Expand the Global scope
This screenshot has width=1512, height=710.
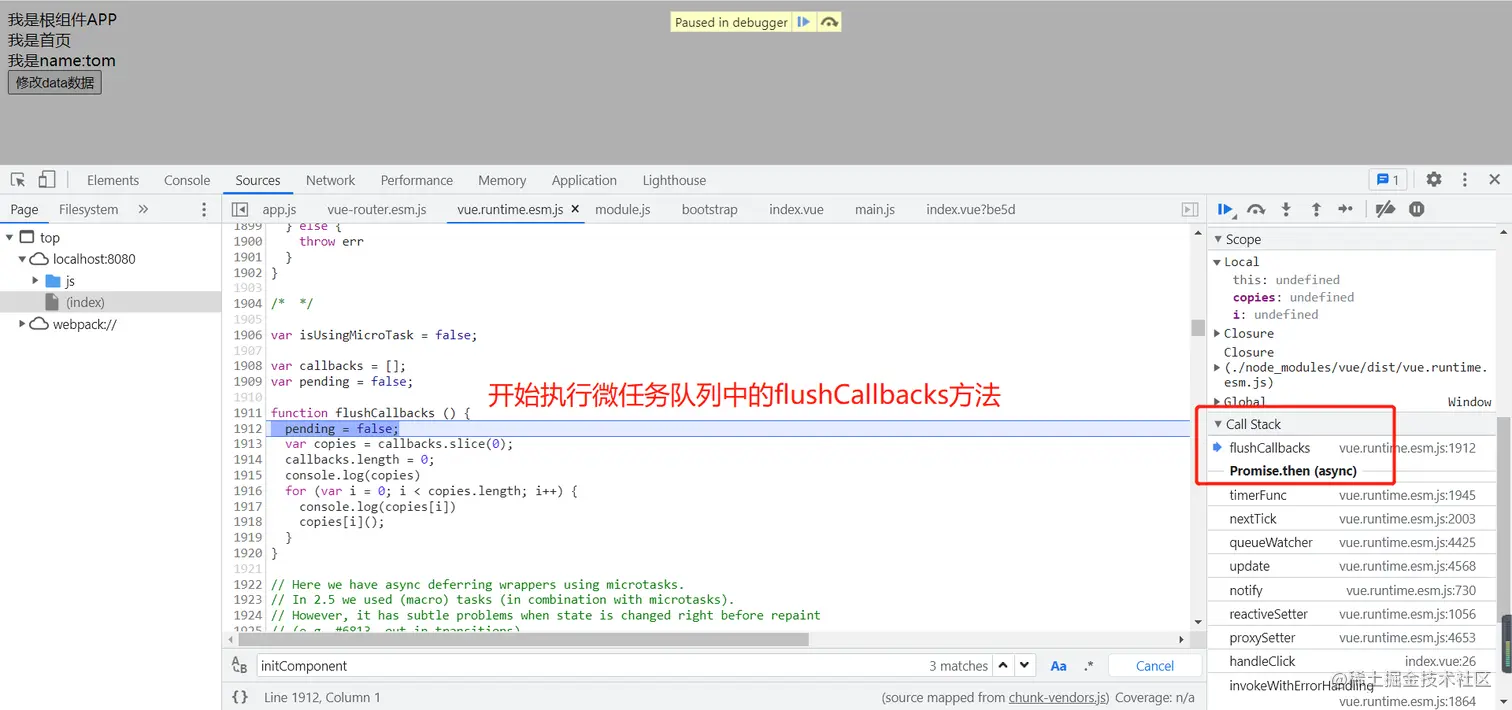(1217, 401)
